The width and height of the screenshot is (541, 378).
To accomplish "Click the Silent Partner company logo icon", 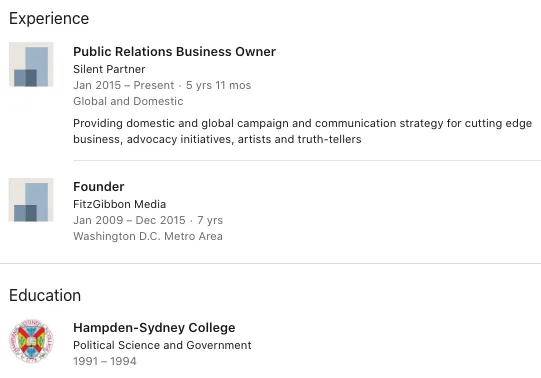I will click(x=31, y=64).
